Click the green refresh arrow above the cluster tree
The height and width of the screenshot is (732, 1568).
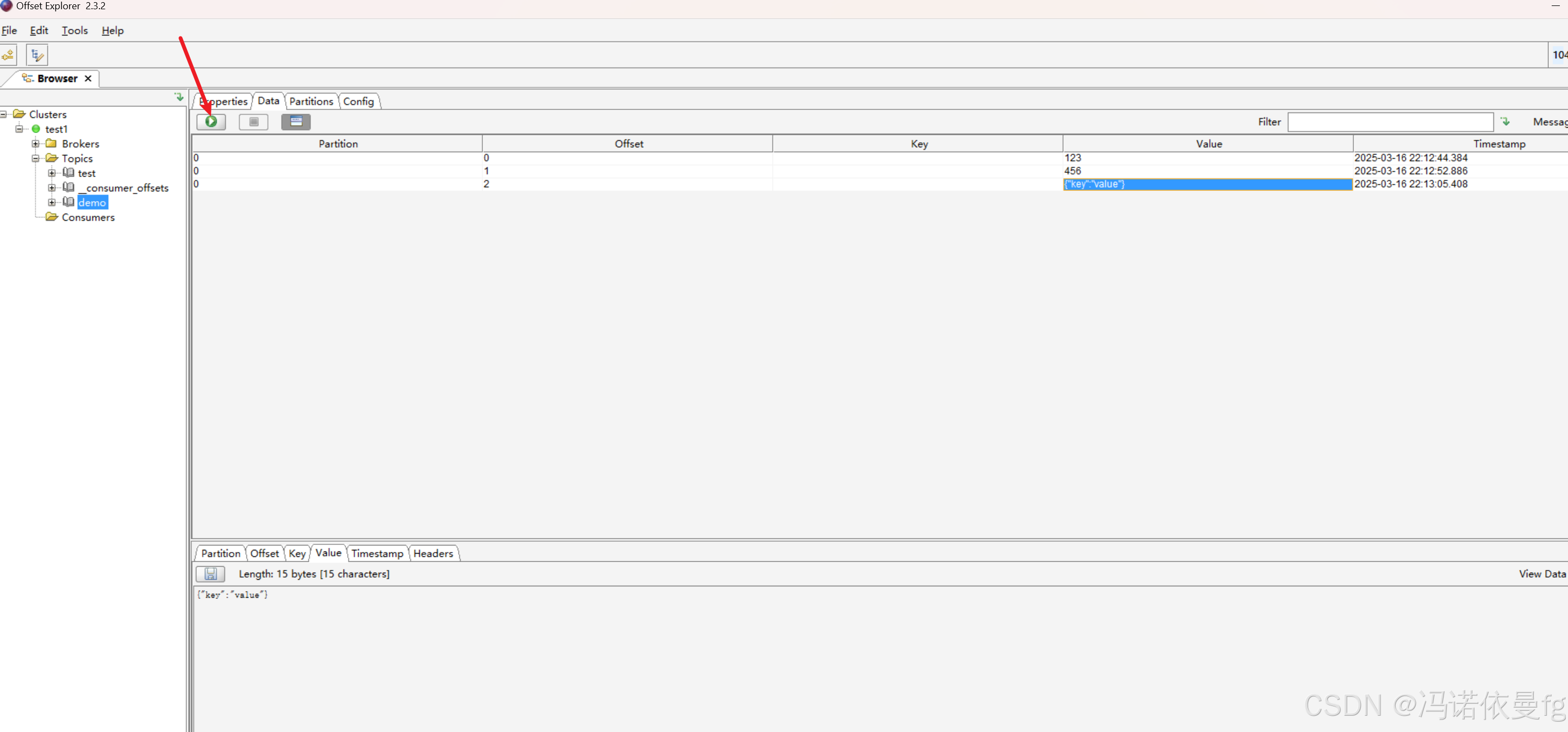click(179, 97)
